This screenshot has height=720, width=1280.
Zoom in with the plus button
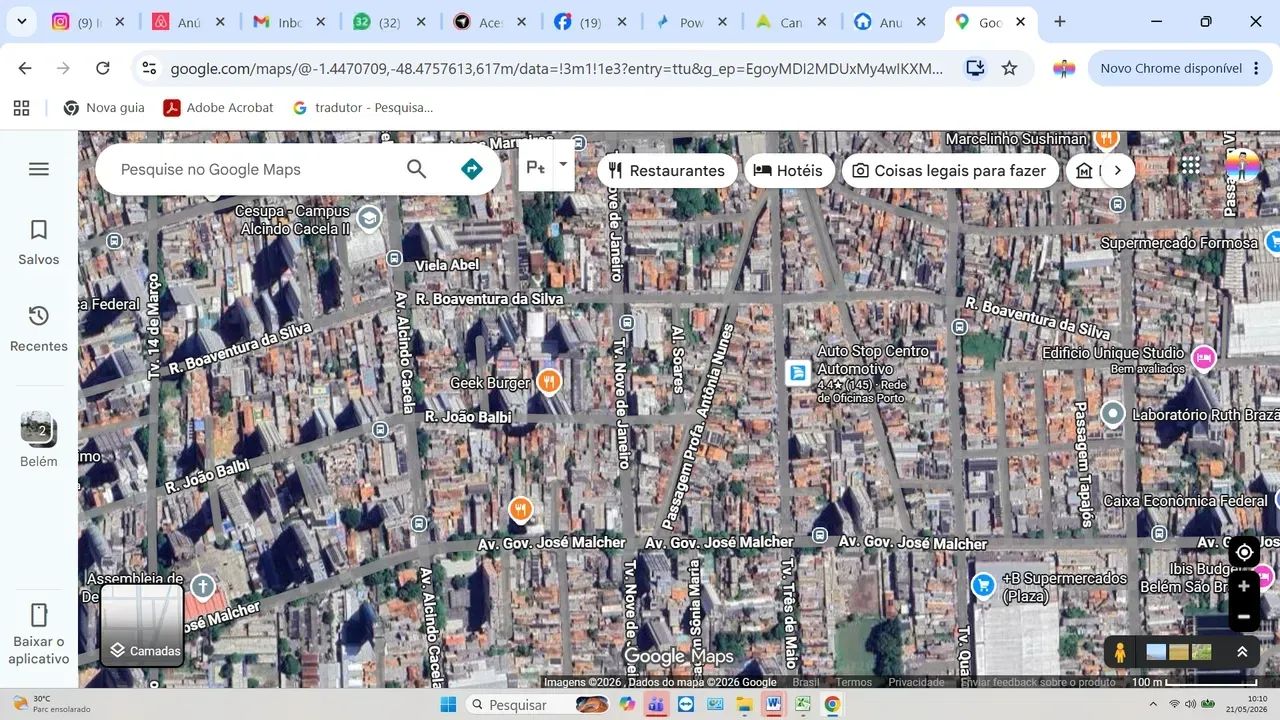point(1244,586)
